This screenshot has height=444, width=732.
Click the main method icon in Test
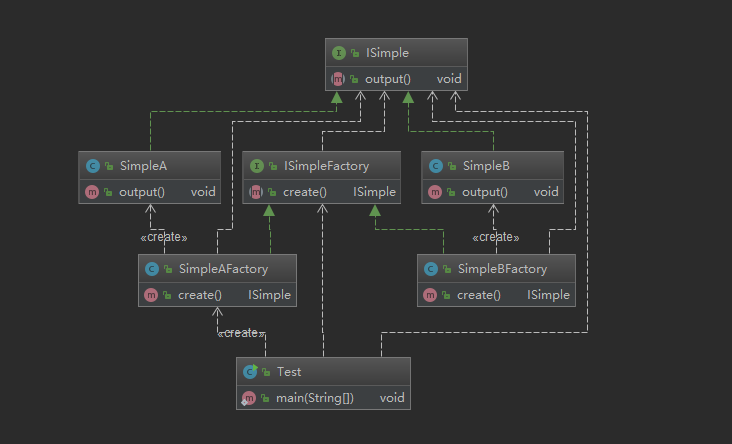click(249, 398)
